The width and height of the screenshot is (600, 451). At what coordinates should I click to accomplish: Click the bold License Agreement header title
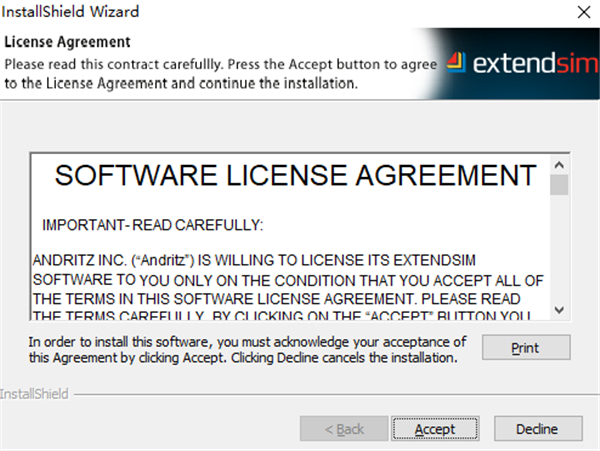[x=68, y=42]
